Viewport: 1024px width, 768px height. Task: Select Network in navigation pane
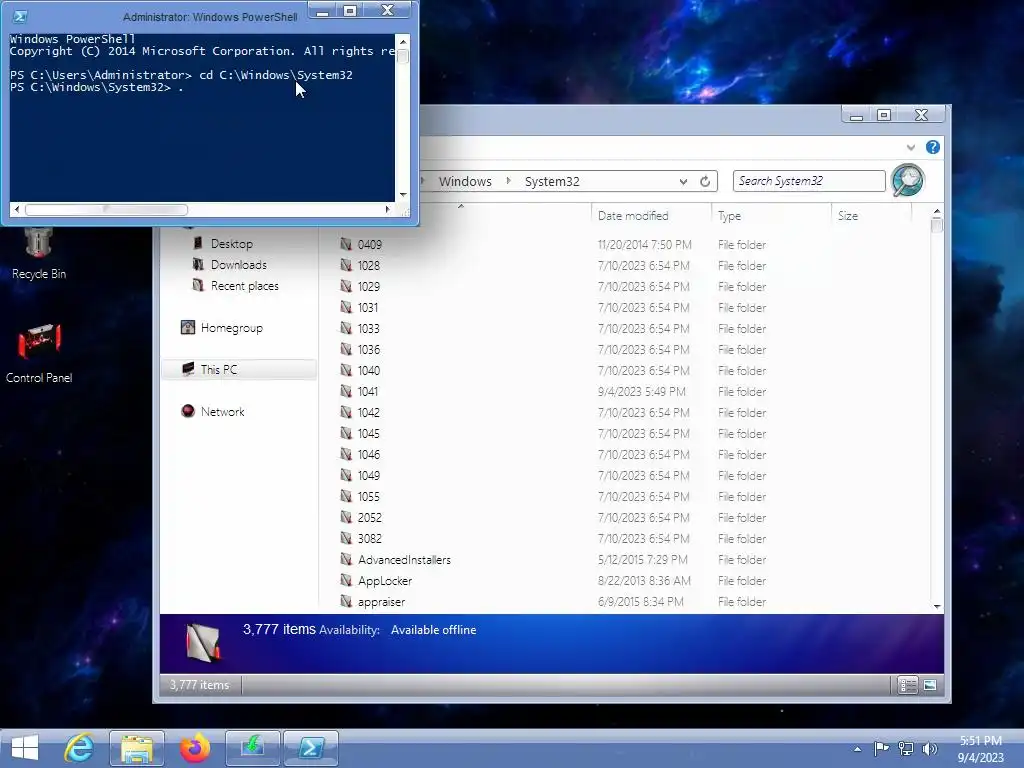tap(222, 411)
